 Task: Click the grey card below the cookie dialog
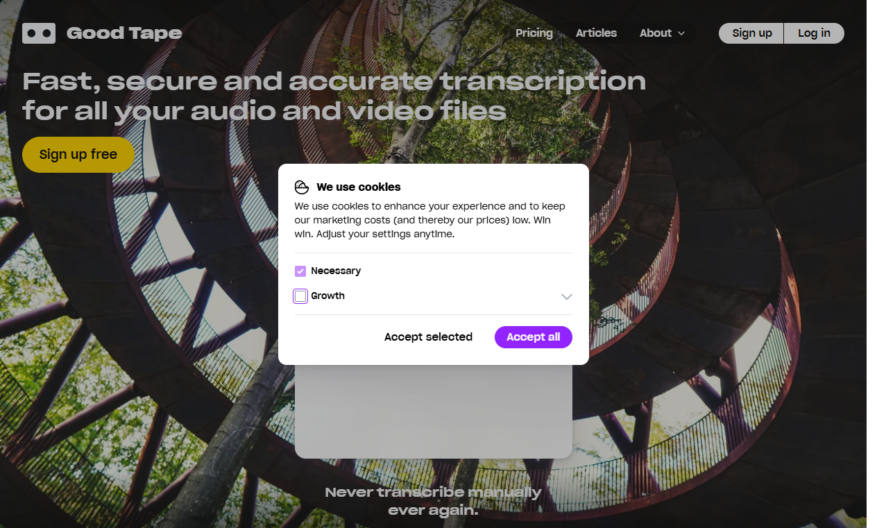click(433, 412)
